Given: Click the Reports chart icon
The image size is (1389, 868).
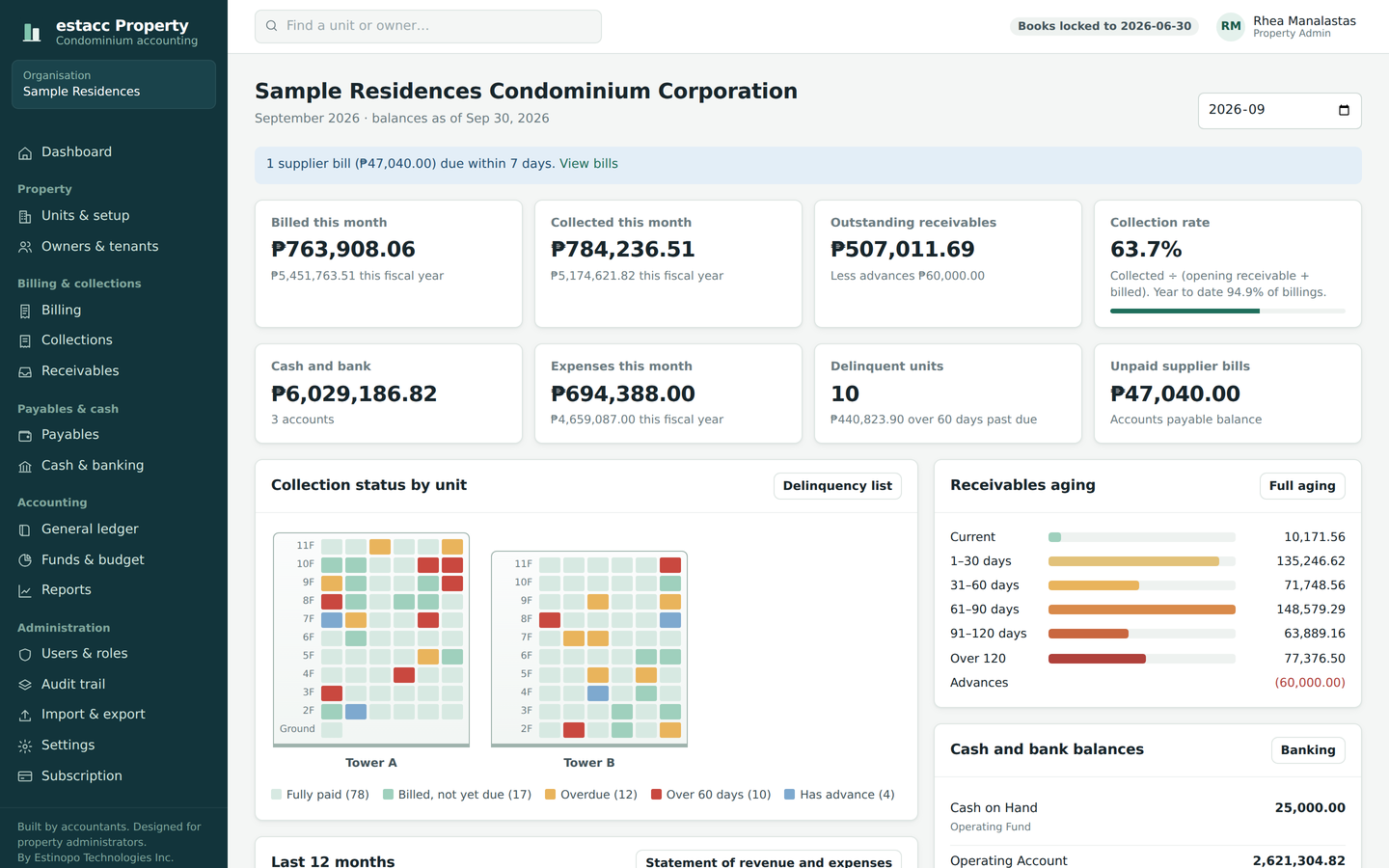Looking at the screenshot, I should tap(25, 591).
